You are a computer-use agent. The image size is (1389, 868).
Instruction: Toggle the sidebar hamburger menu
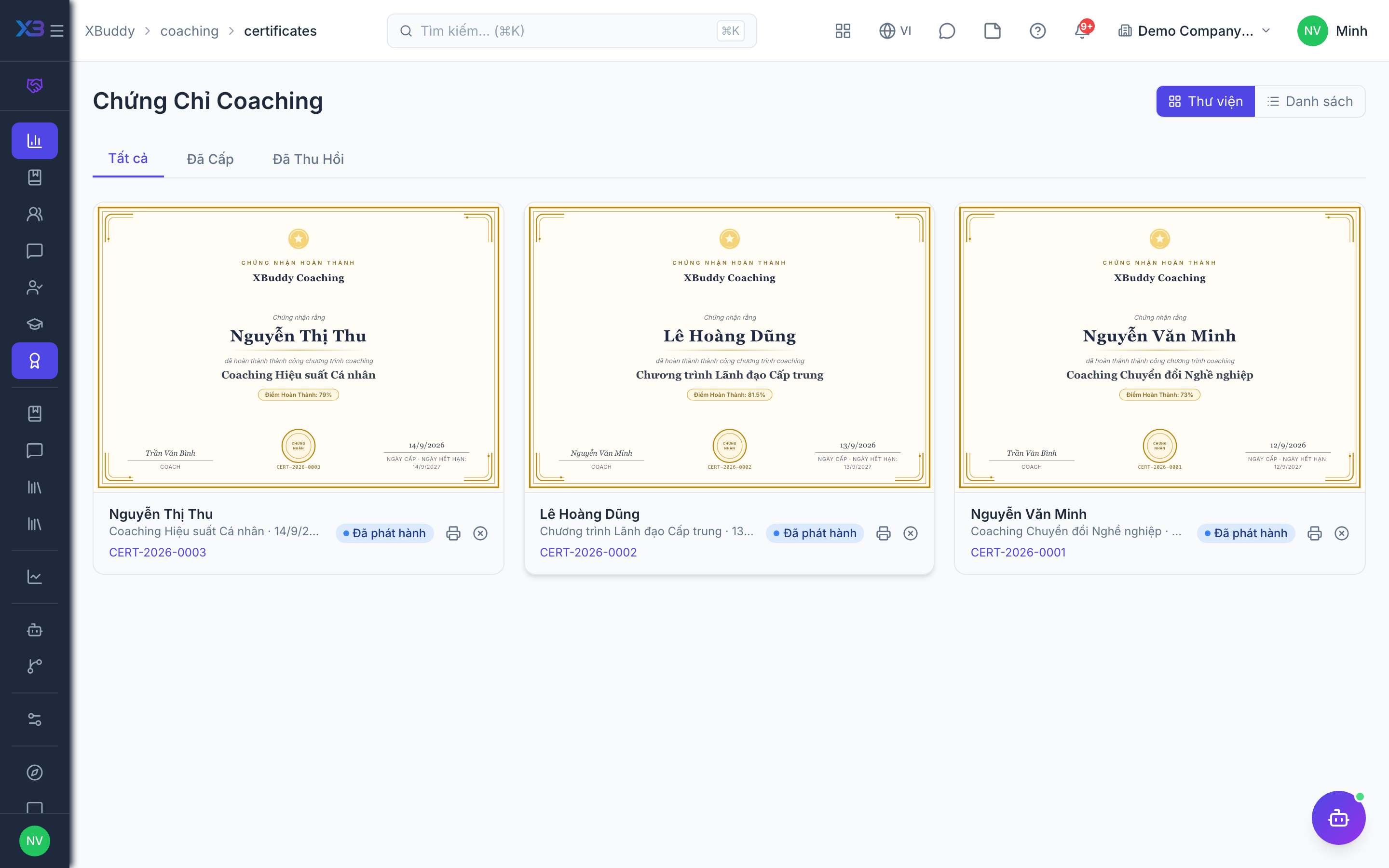coord(57,31)
